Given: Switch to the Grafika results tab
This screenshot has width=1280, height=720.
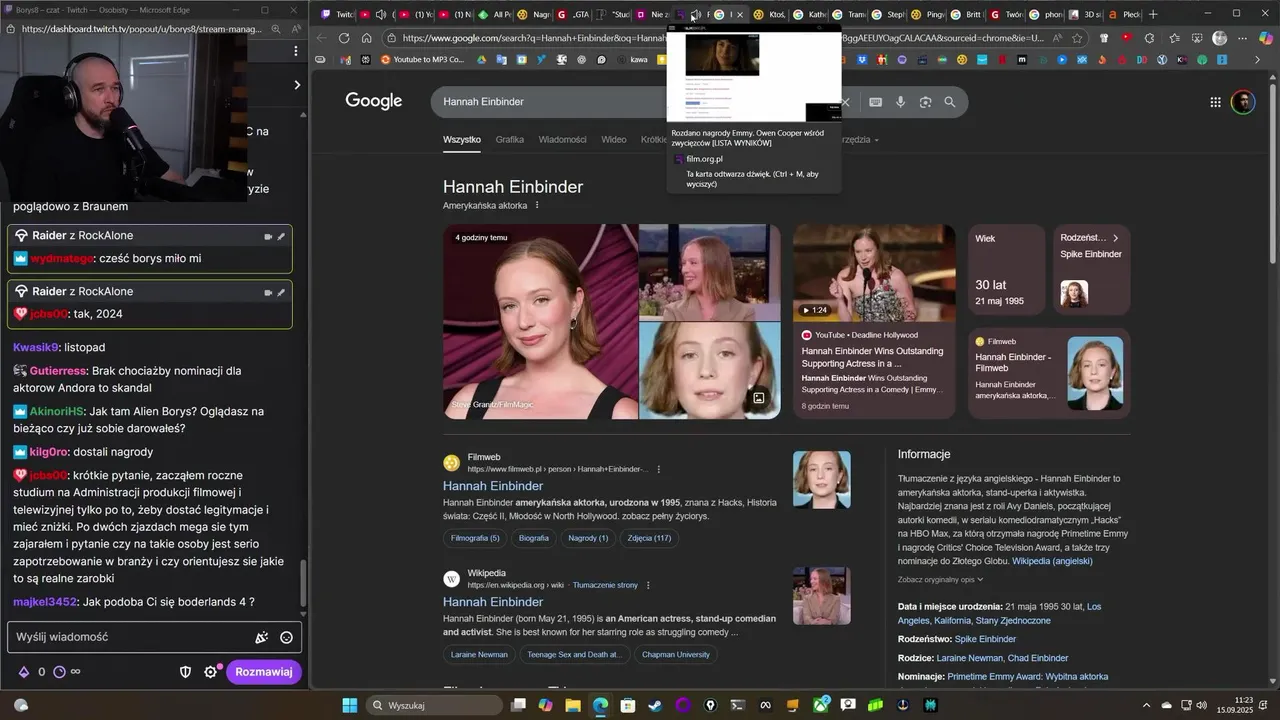Looking at the screenshot, I should click(510, 139).
